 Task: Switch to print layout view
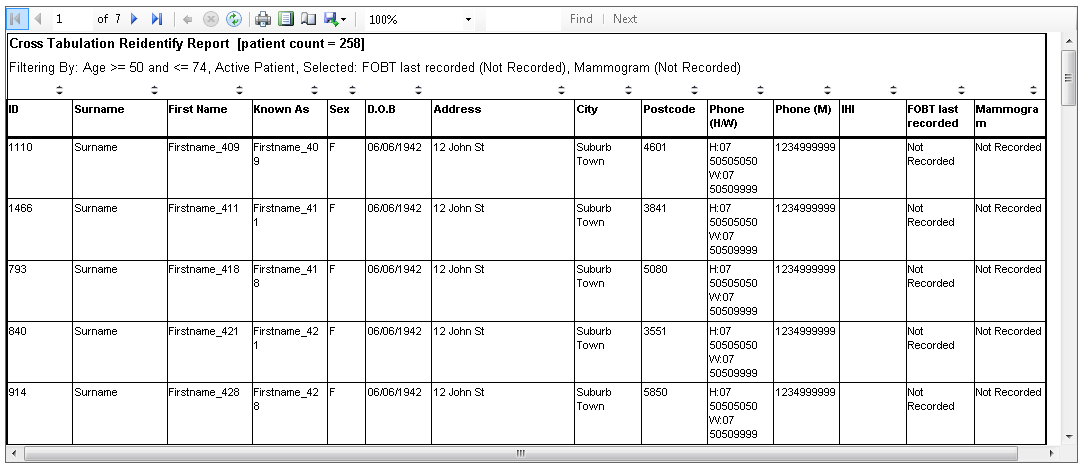click(286, 19)
